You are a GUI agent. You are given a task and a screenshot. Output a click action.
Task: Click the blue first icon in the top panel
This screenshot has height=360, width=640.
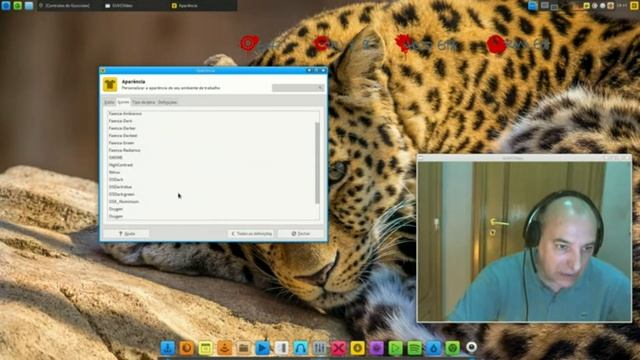(6, 5)
